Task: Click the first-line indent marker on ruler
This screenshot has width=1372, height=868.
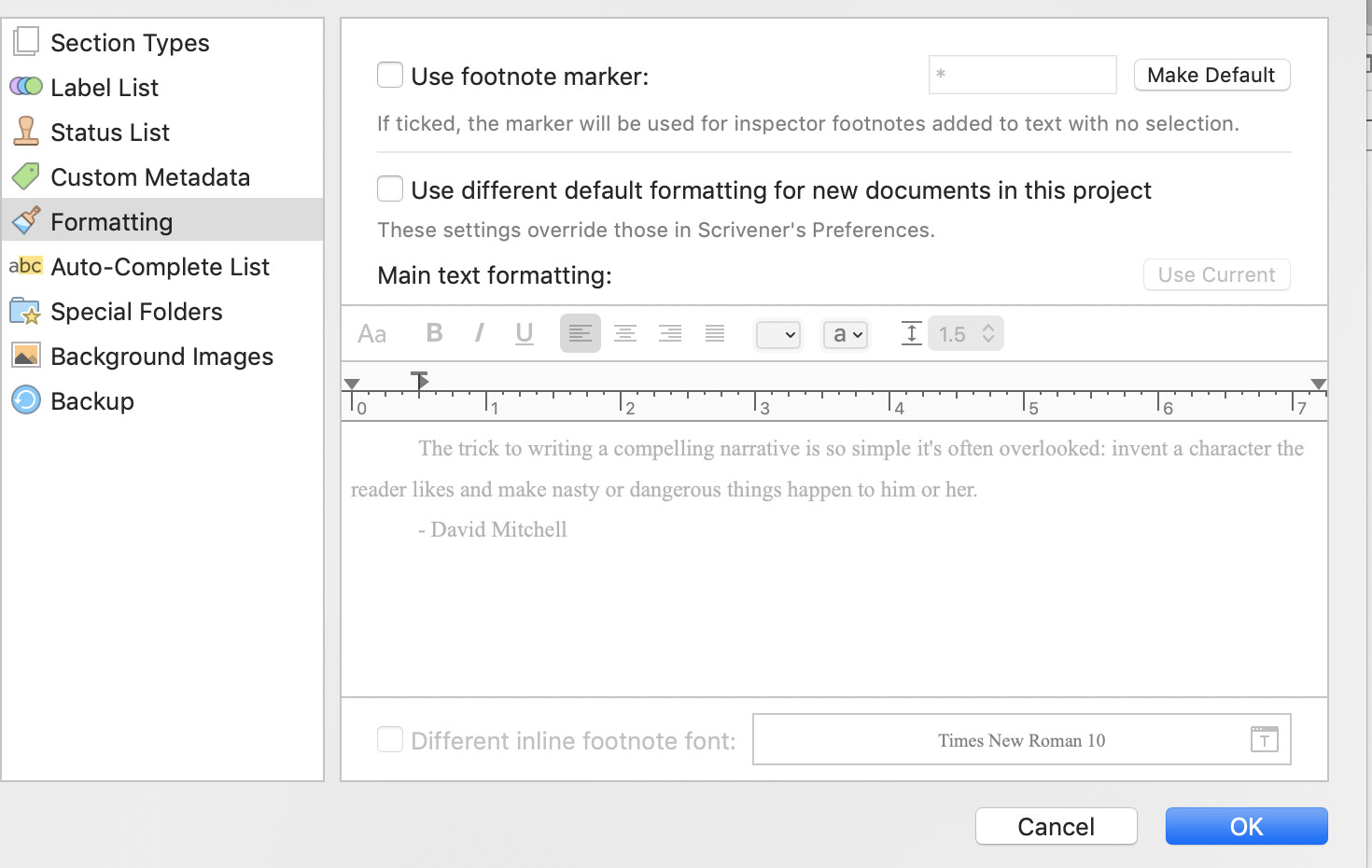Action: pos(420,380)
